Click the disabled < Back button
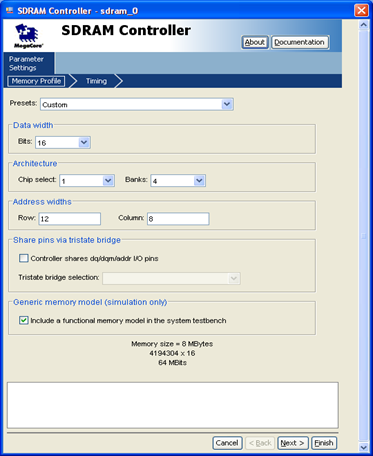Screen dimensions: 373x456 [x=260, y=443]
